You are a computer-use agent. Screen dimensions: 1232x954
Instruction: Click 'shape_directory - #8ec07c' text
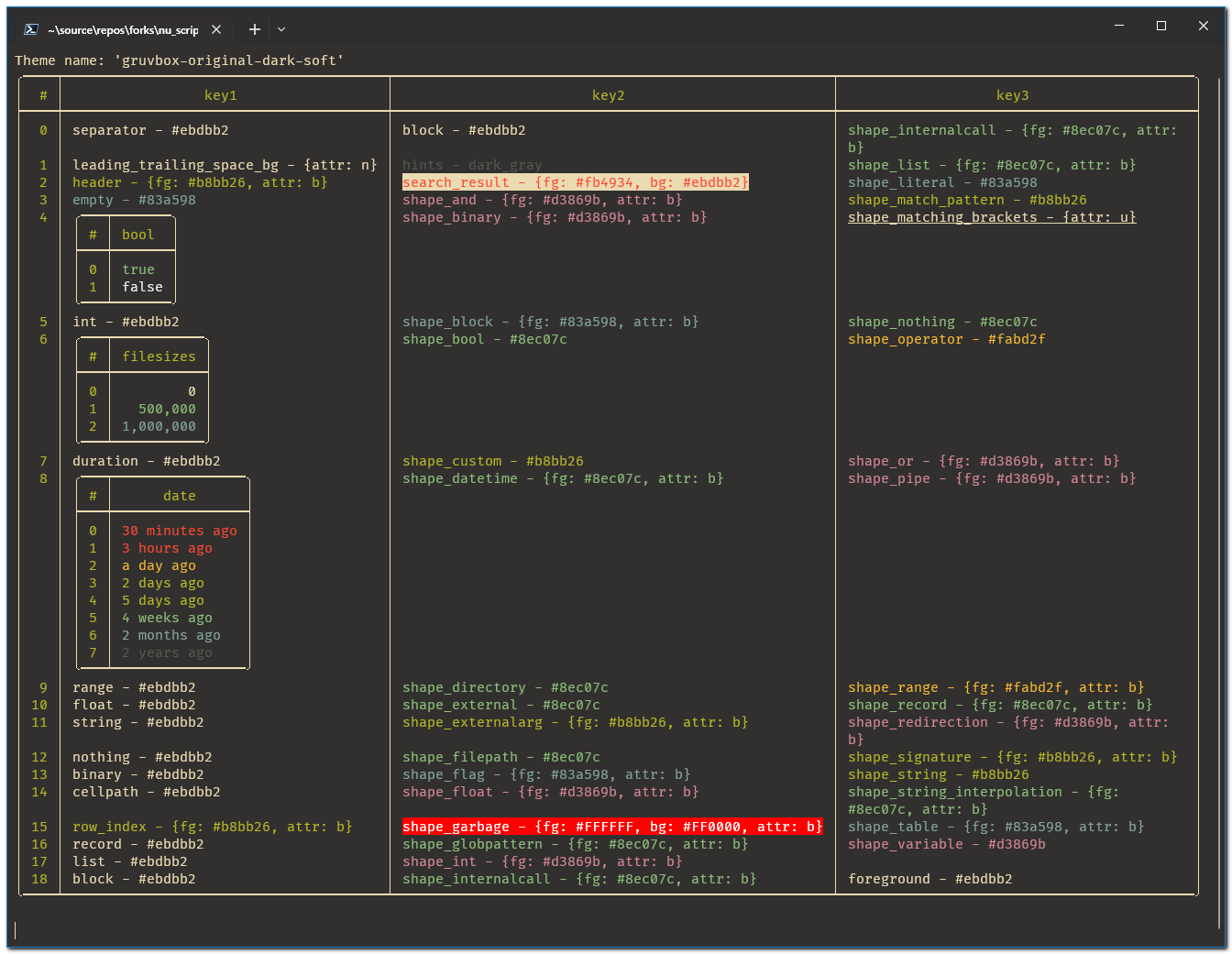(x=505, y=687)
